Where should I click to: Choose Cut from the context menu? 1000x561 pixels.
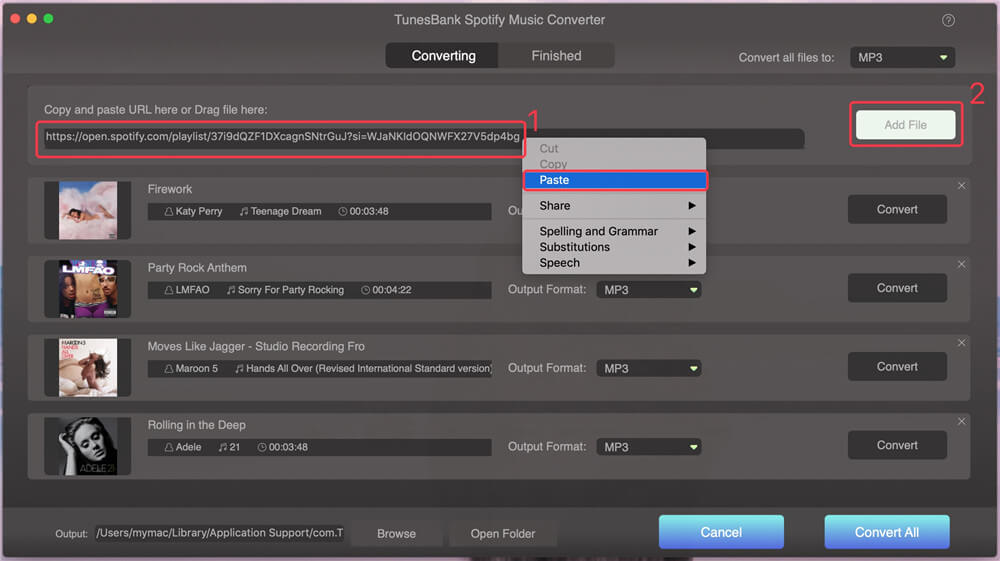point(548,149)
